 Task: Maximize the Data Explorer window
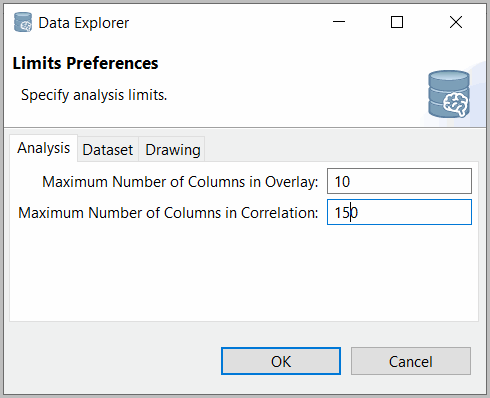tap(397, 22)
